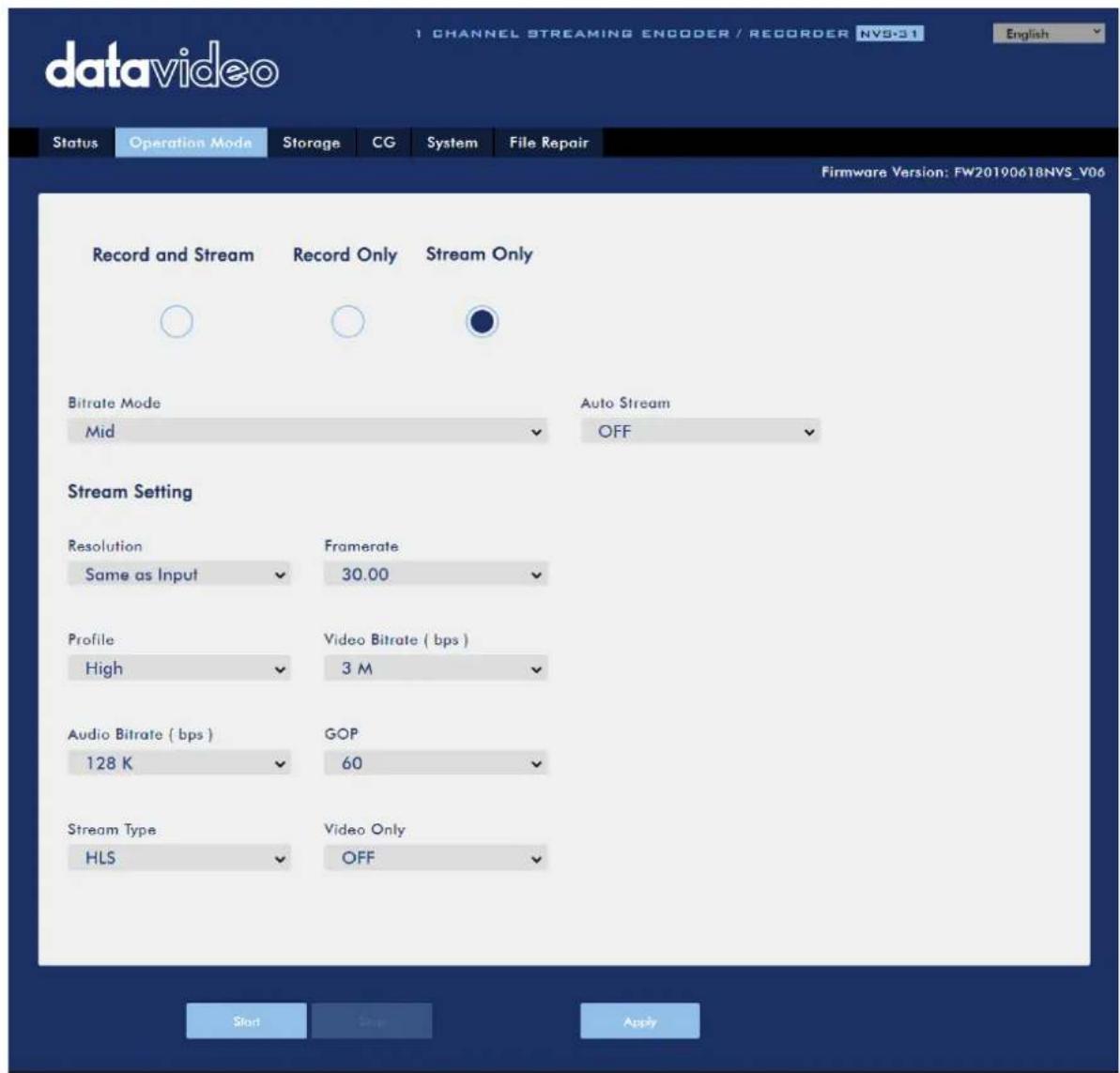Open the Video Bitrate dropdown showing 3 M
The width and height of the screenshot is (1120, 1073).
point(436,668)
